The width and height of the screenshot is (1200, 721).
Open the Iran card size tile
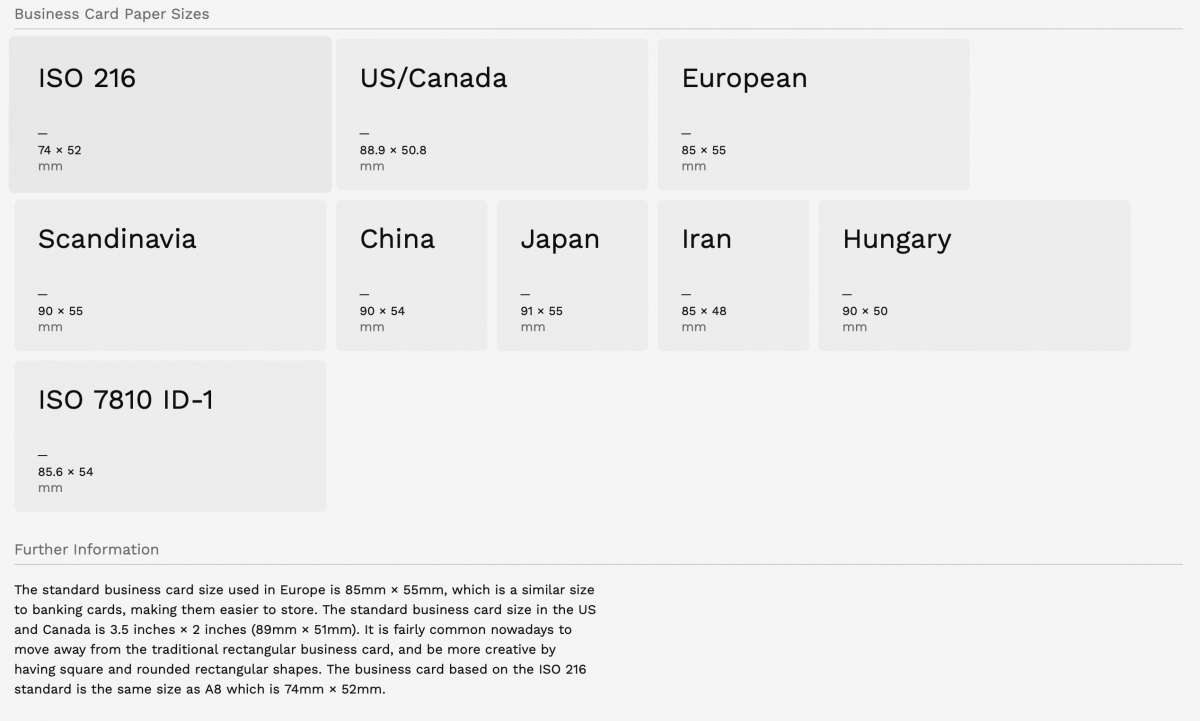pyautogui.click(x=734, y=275)
